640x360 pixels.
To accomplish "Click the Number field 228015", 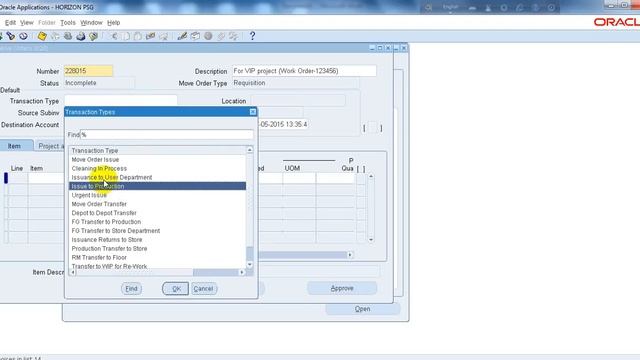I will [x=88, y=71].
